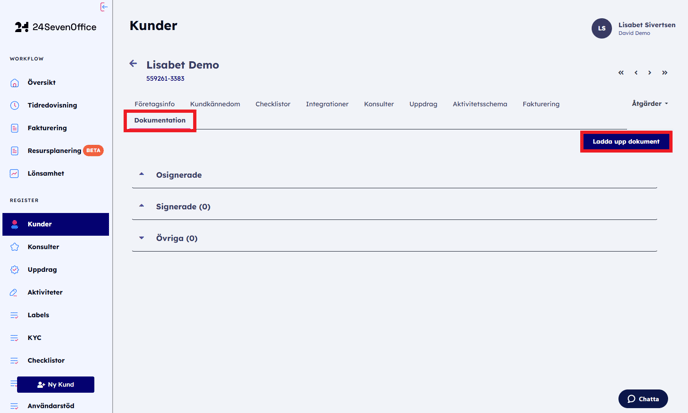Viewport: 688px width, 413px height.
Task: Go back using the left arrow icon
Action: (x=133, y=64)
